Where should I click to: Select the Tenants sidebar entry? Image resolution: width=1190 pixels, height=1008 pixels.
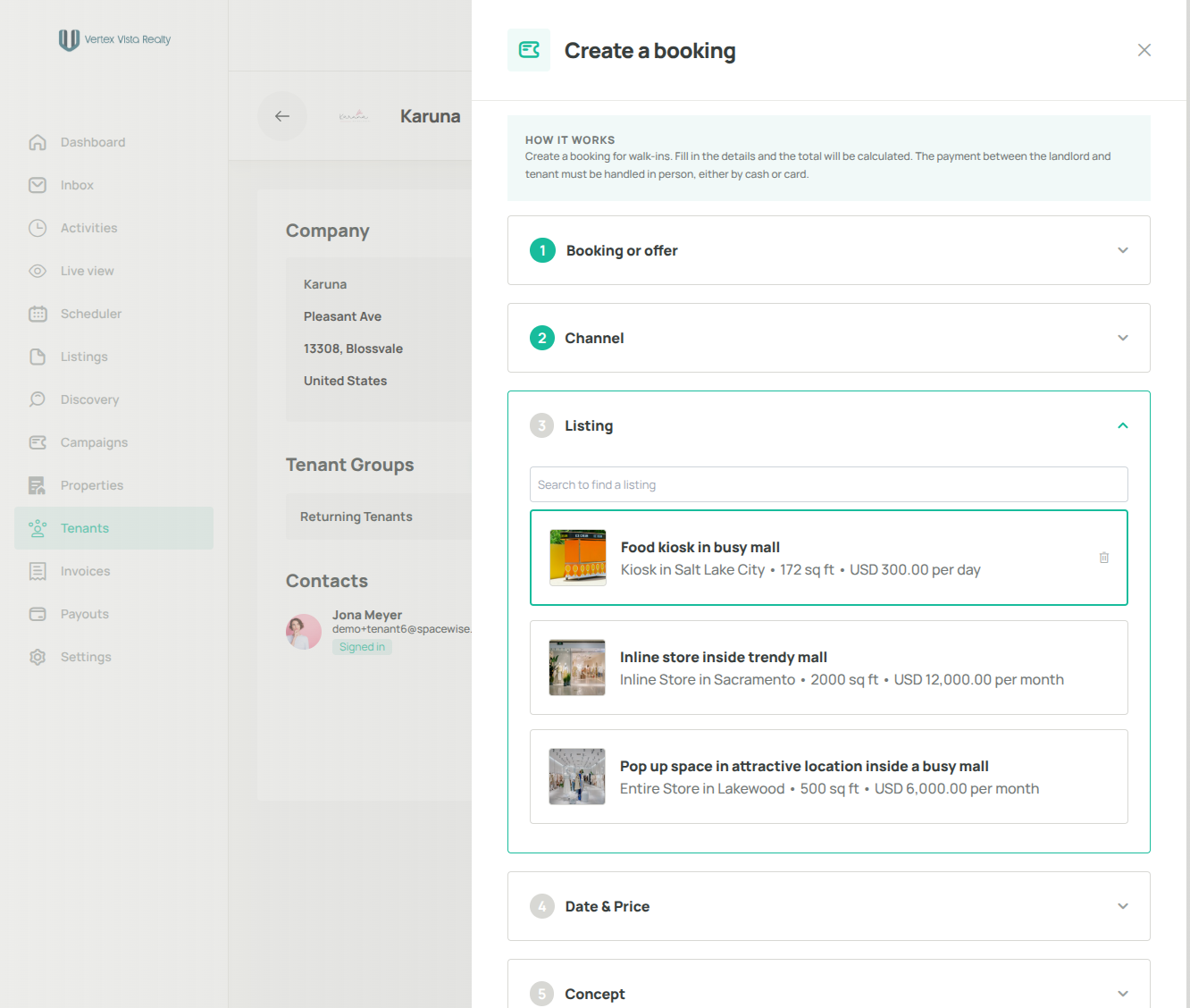[x=114, y=528]
